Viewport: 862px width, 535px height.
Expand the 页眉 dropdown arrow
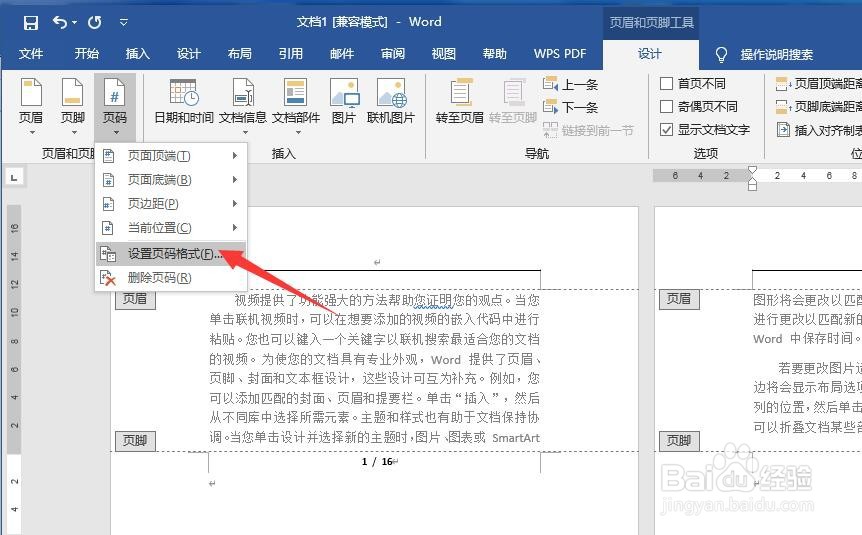click(x=32, y=133)
